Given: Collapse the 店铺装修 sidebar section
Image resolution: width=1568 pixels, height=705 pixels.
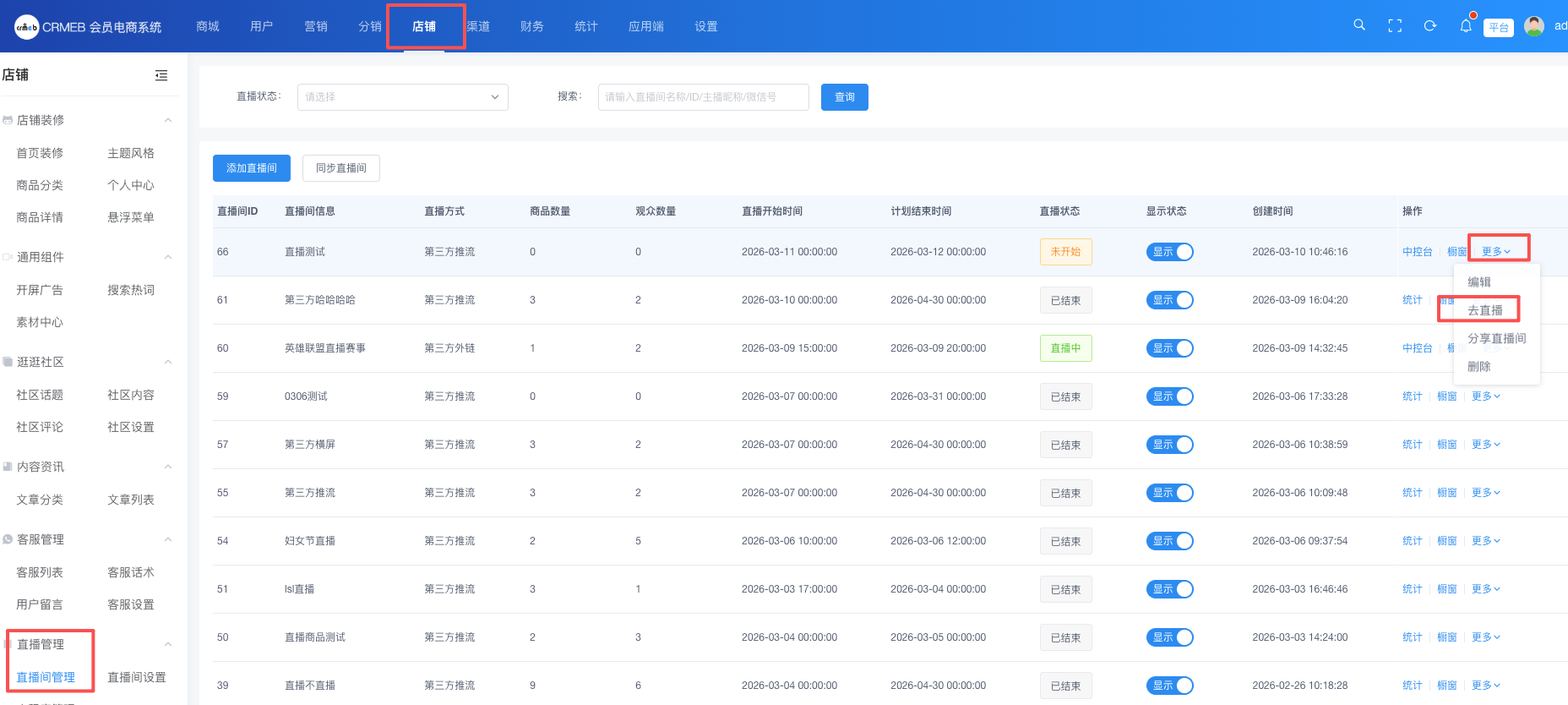Looking at the screenshot, I should (x=168, y=120).
